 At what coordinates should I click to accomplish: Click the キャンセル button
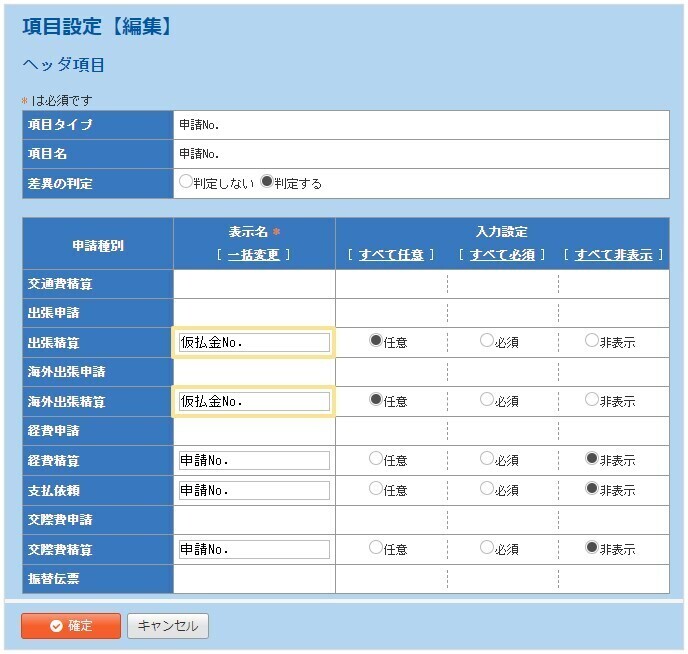[168, 626]
